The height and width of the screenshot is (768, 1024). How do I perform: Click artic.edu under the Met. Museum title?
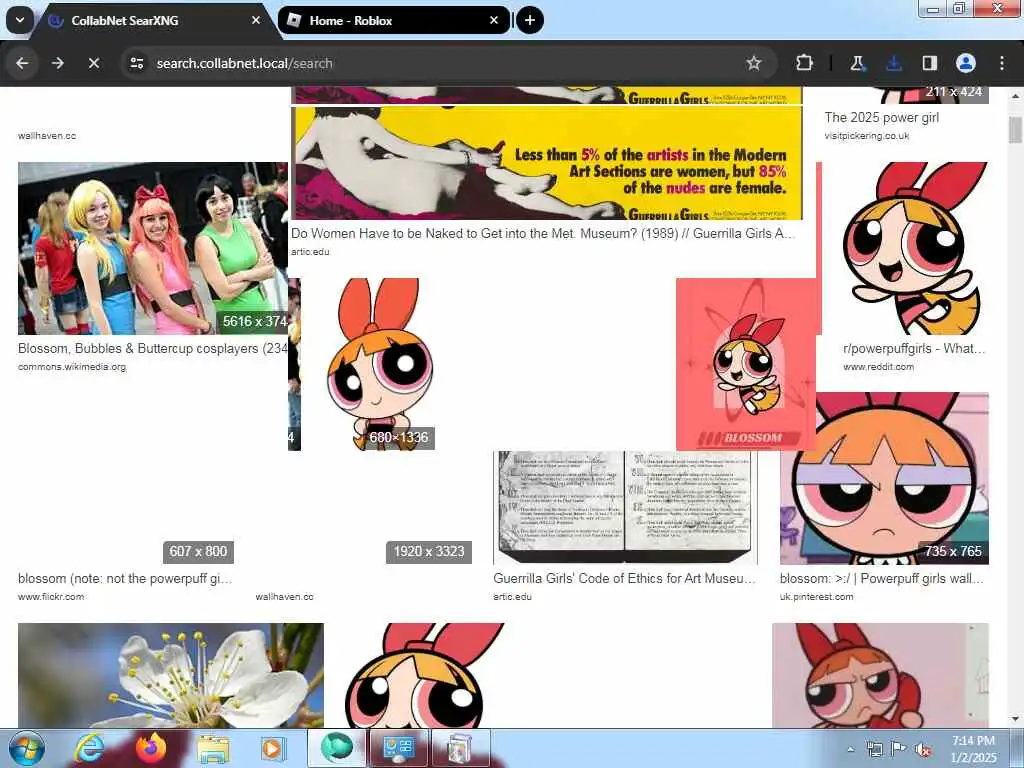[x=310, y=252]
